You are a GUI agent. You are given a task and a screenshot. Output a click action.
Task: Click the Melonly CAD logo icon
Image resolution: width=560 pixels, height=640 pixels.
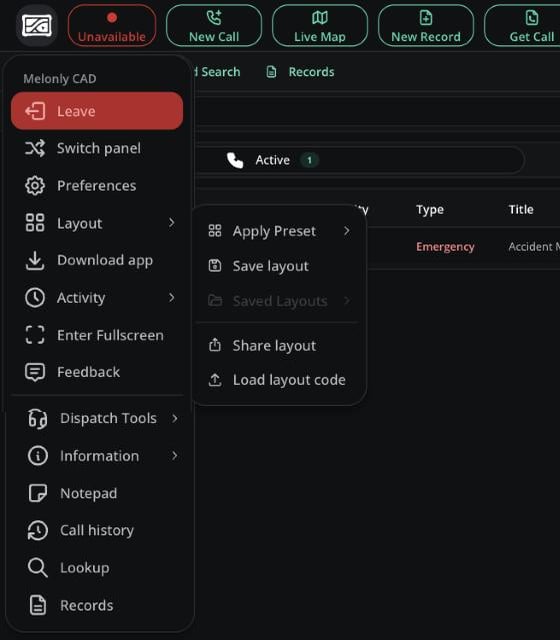37,25
